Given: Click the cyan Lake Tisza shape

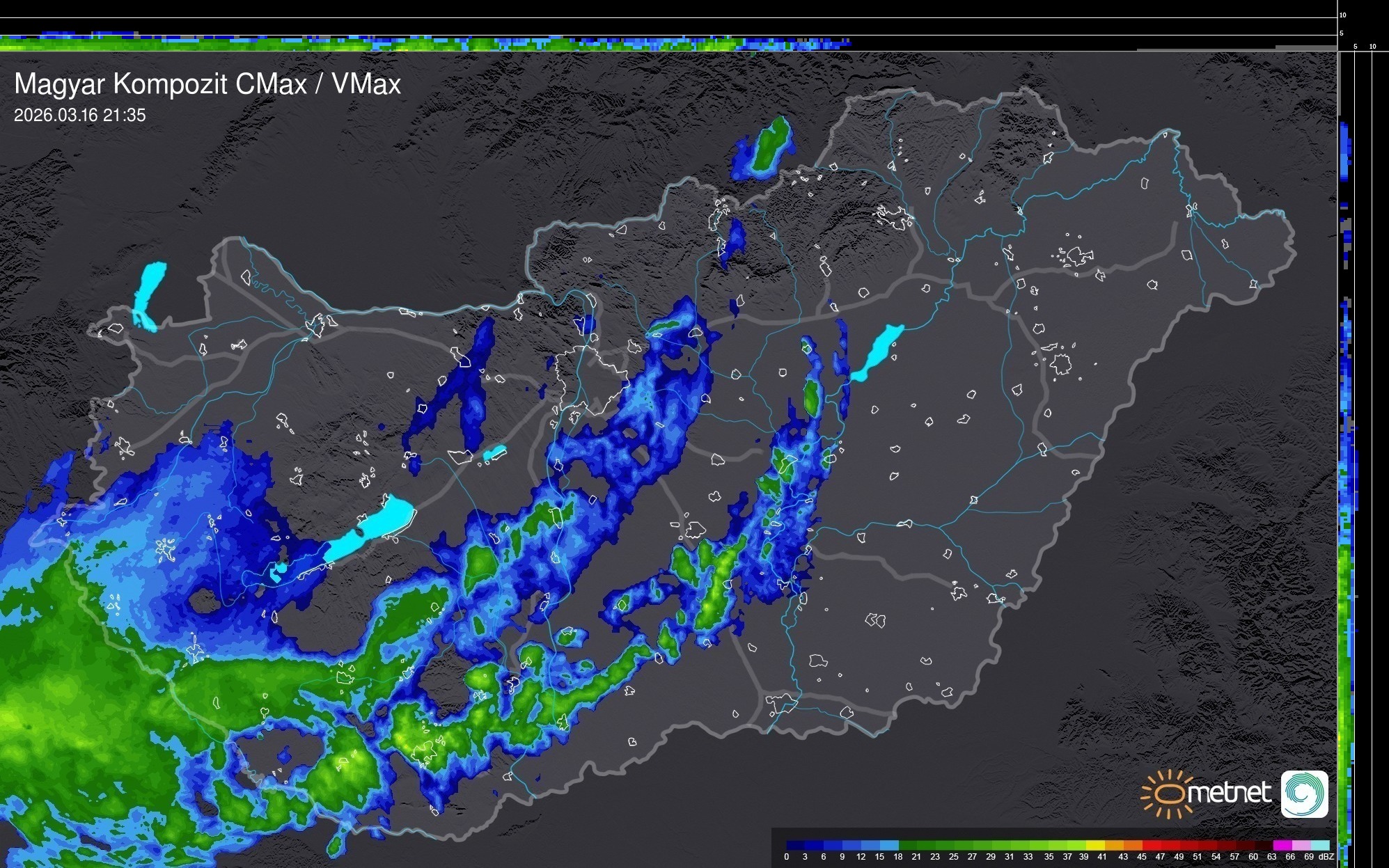Looking at the screenshot, I should click(x=879, y=352).
